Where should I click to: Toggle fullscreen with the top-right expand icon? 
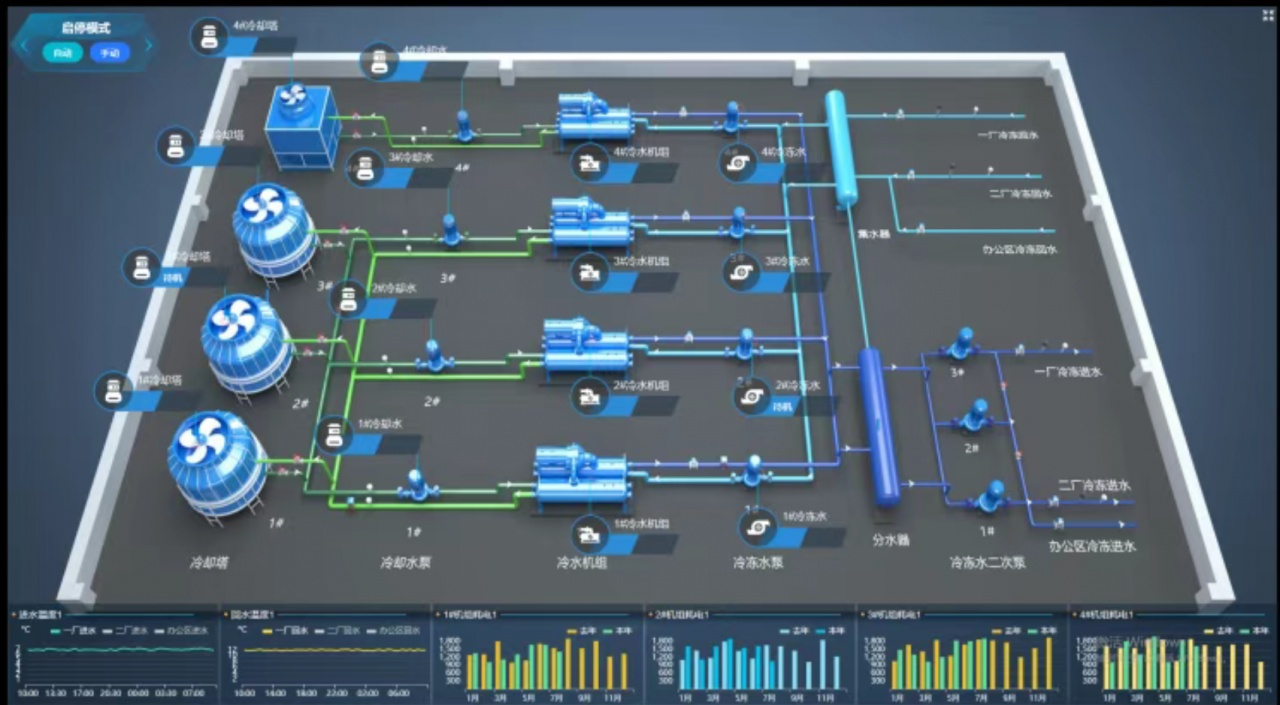tap(1266, 15)
